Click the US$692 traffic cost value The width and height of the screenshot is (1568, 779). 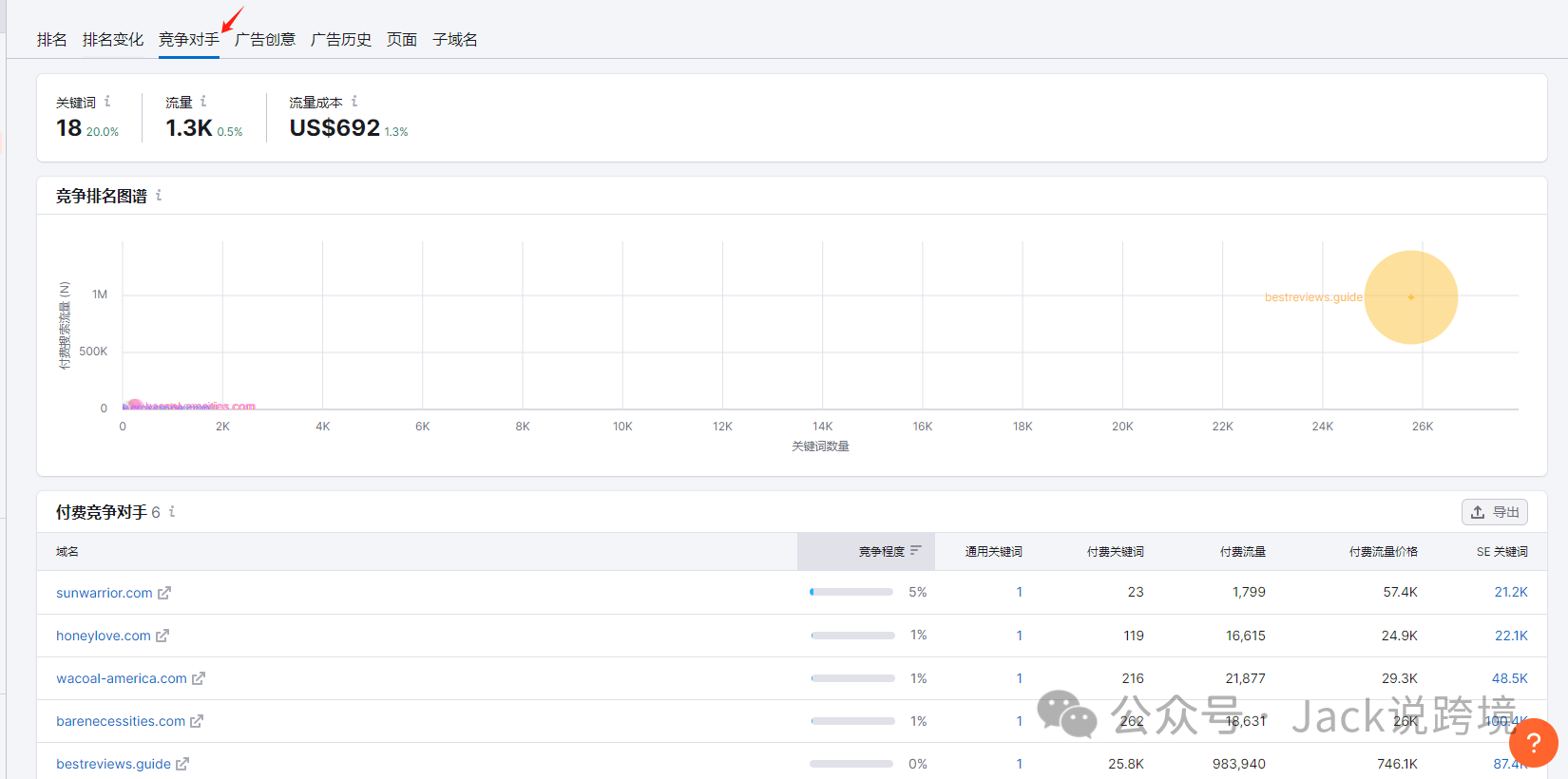tap(335, 127)
